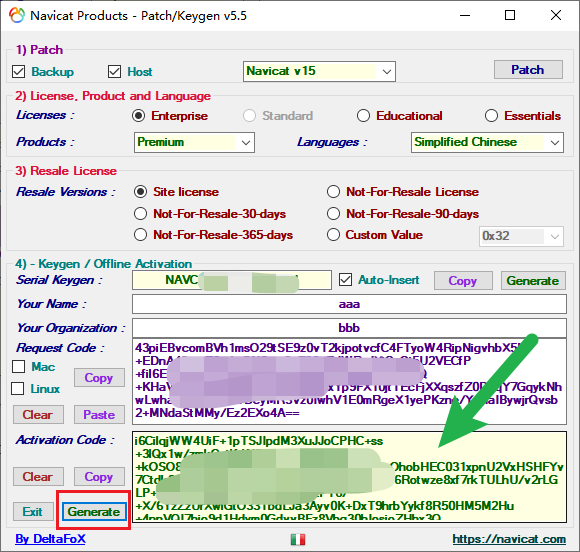Viewport: 580px width, 552px height.
Task: Paste into the Request Code
Action: coord(99,415)
